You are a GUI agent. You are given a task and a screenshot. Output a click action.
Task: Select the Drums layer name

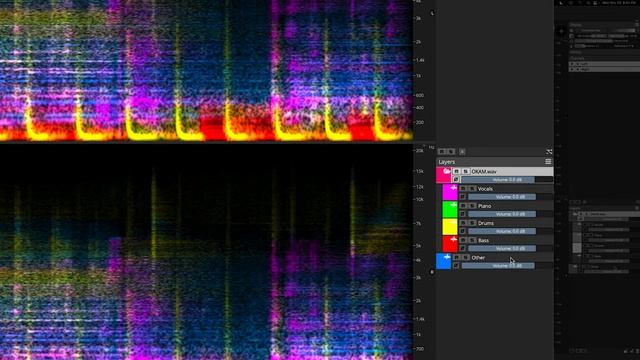[x=485, y=223]
